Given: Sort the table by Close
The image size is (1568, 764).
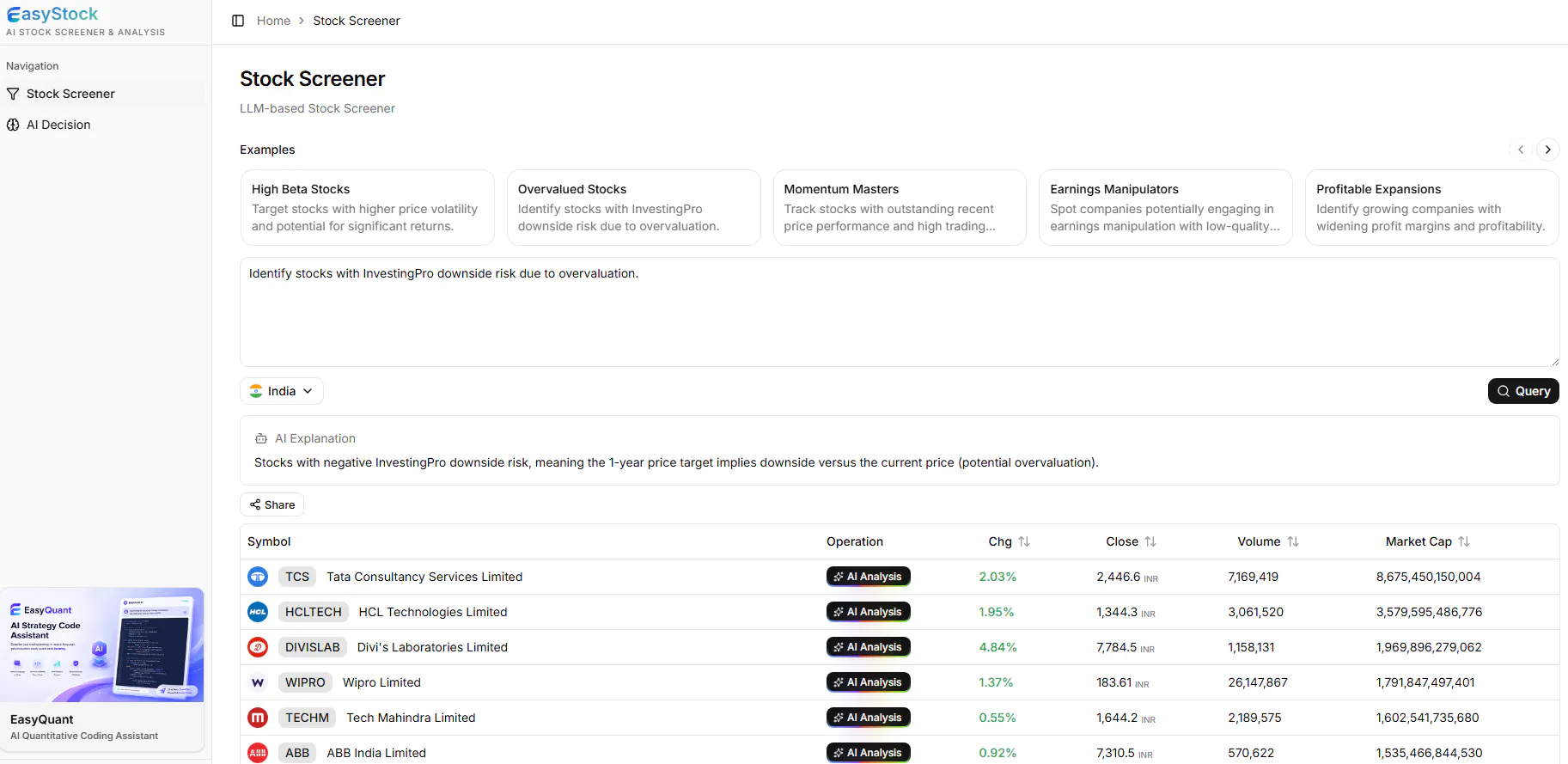Looking at the screenshot, I should (x=1150, y=541).
